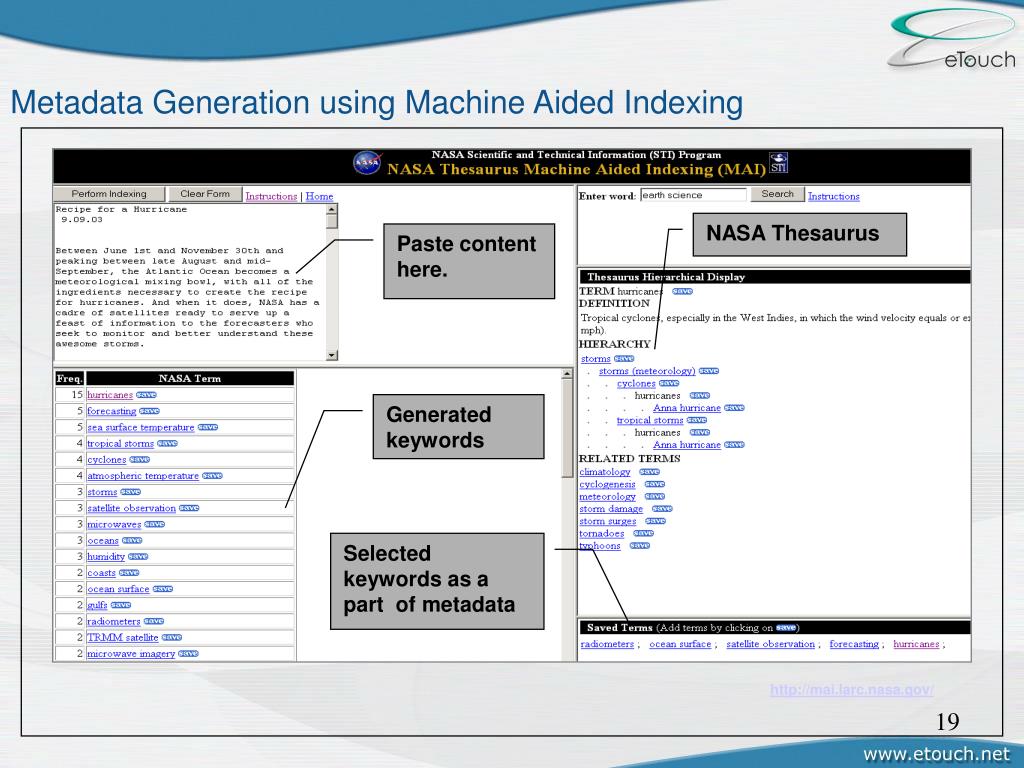Image resolution: width=1024 pixels, height=768 pixels.
Task: Save the radiometers generated keyword
Action: point(153,621)
